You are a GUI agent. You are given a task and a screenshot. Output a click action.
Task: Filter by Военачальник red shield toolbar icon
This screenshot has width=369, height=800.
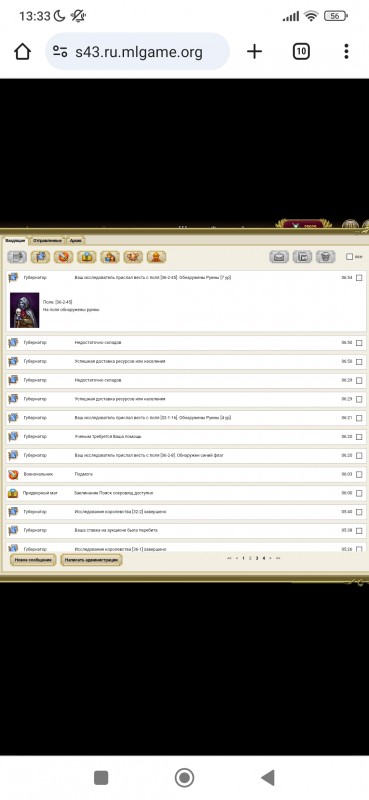(x=63, y=257)
